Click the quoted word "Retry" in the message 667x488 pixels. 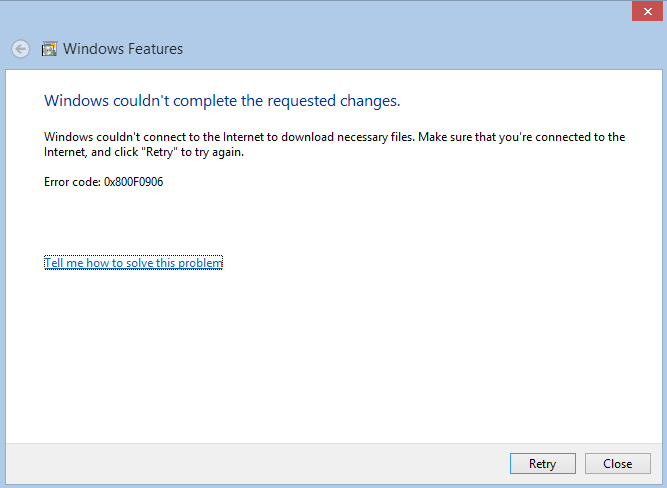[x=160, y=152]
